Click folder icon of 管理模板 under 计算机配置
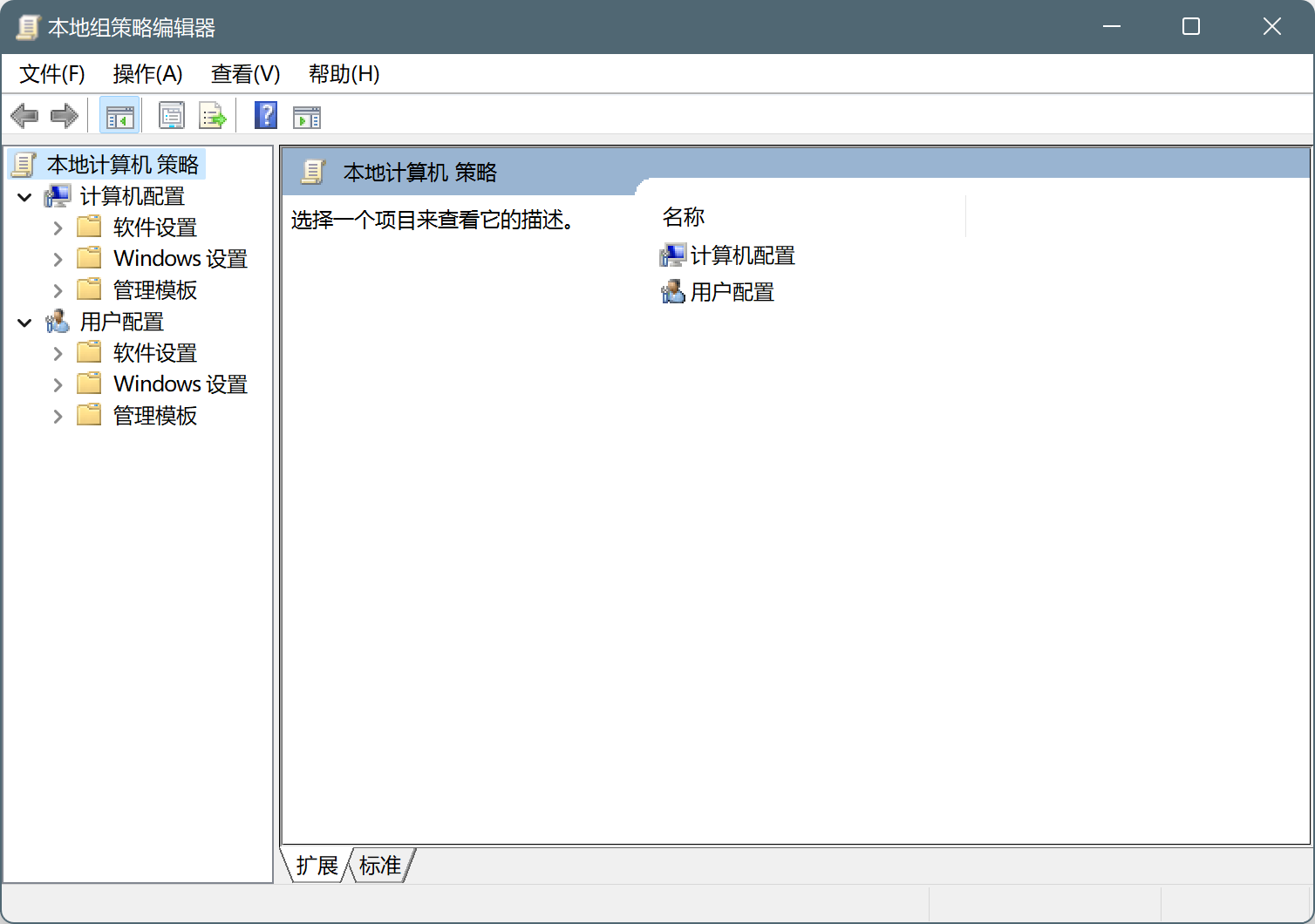The image size is (1315, 924). coord(89,289)
